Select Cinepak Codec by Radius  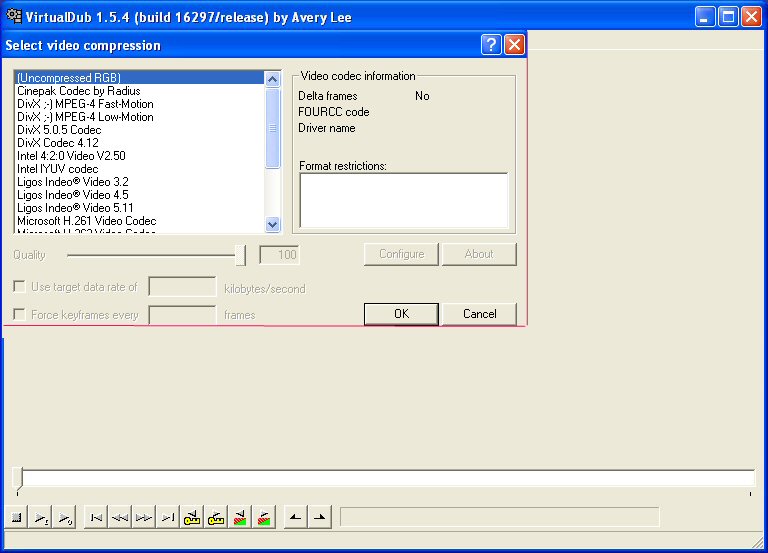pos(140,91)
